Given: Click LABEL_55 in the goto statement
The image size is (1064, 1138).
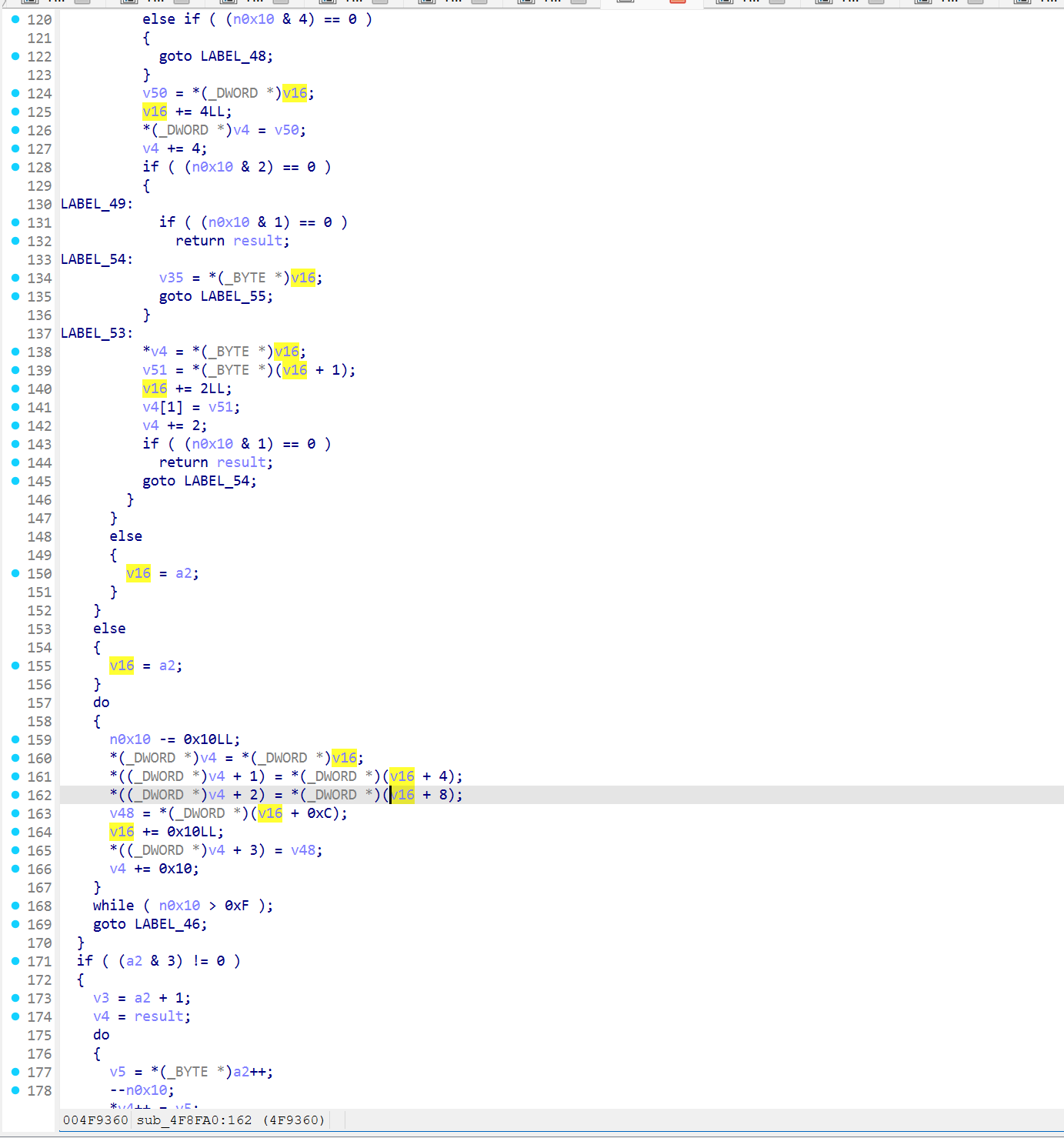Looking at the screenshot, I should coord(233,296).
